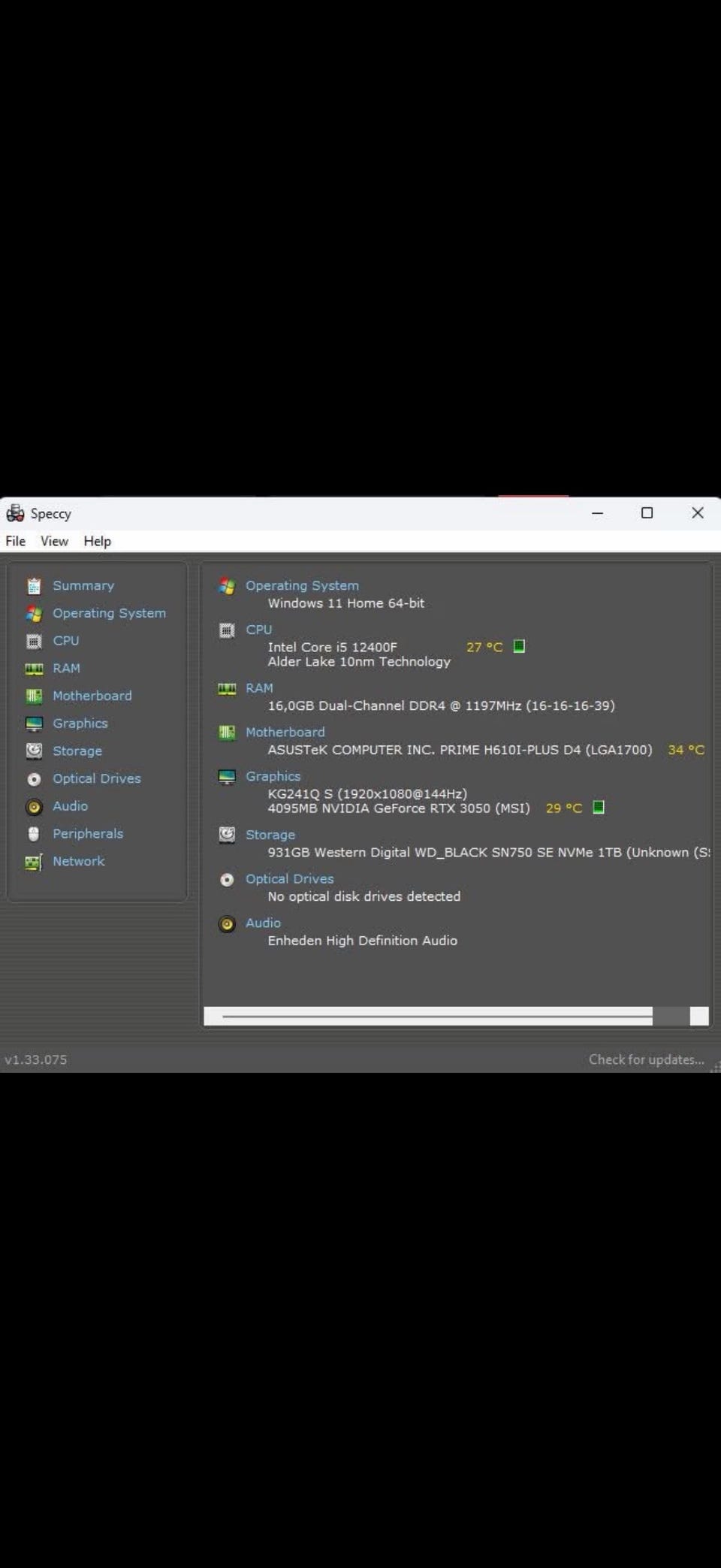Click the Audio speaker icon in summary pane
This screenshot has height=1568, width=721.
tap(227, 924)
